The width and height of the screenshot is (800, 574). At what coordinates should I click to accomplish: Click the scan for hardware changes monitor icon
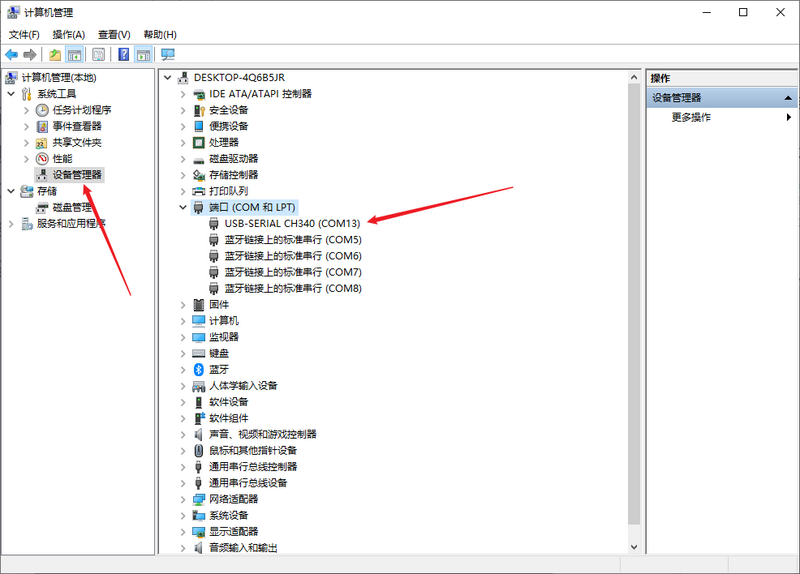168,55
